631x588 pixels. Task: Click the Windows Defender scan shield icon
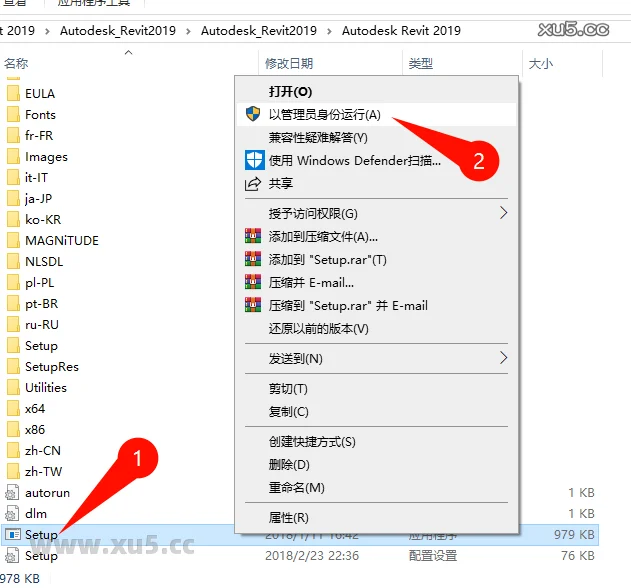pyautogui.click(x=253, y=160)
